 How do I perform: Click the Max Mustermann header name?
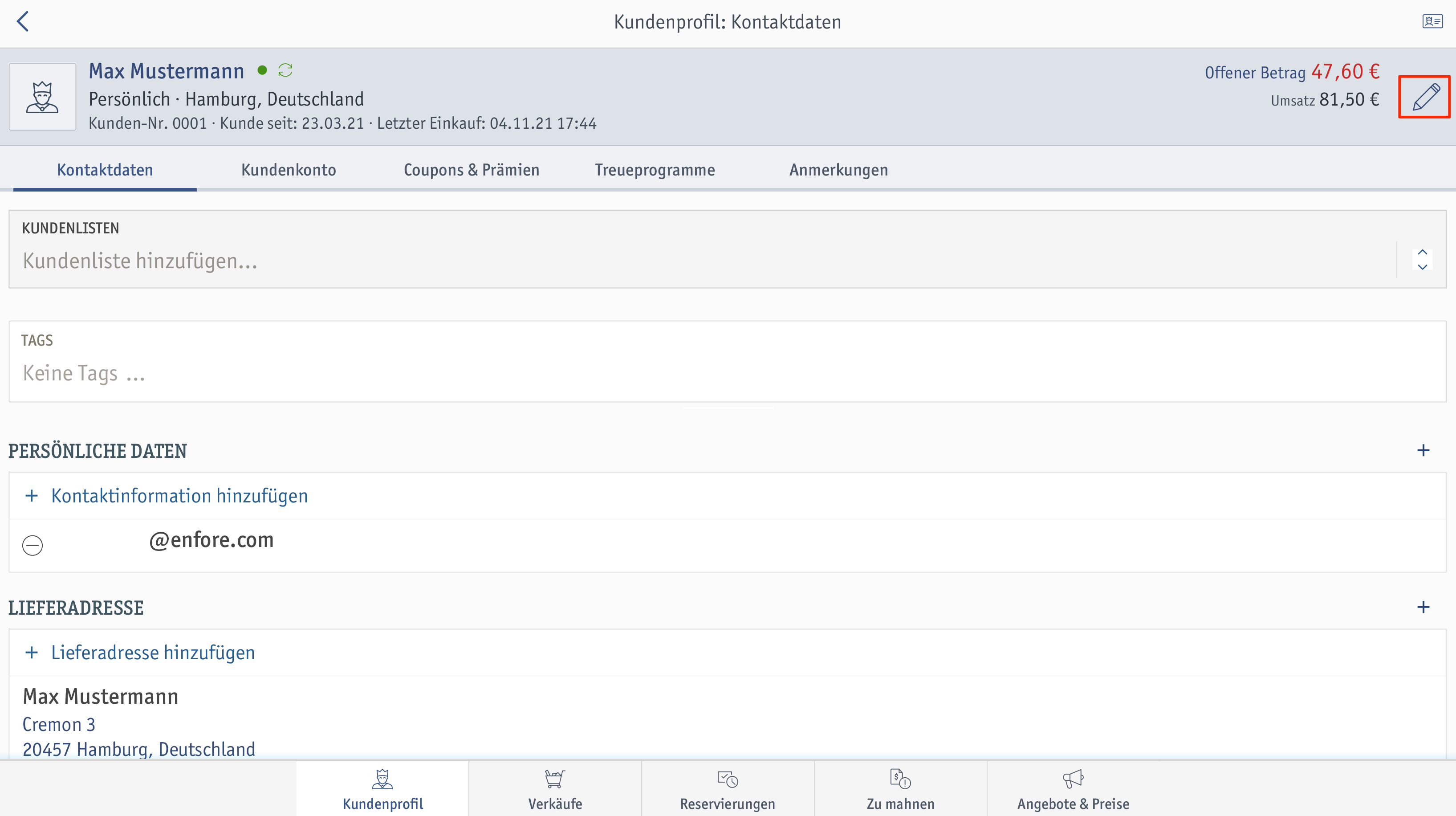tap(166, 71)
